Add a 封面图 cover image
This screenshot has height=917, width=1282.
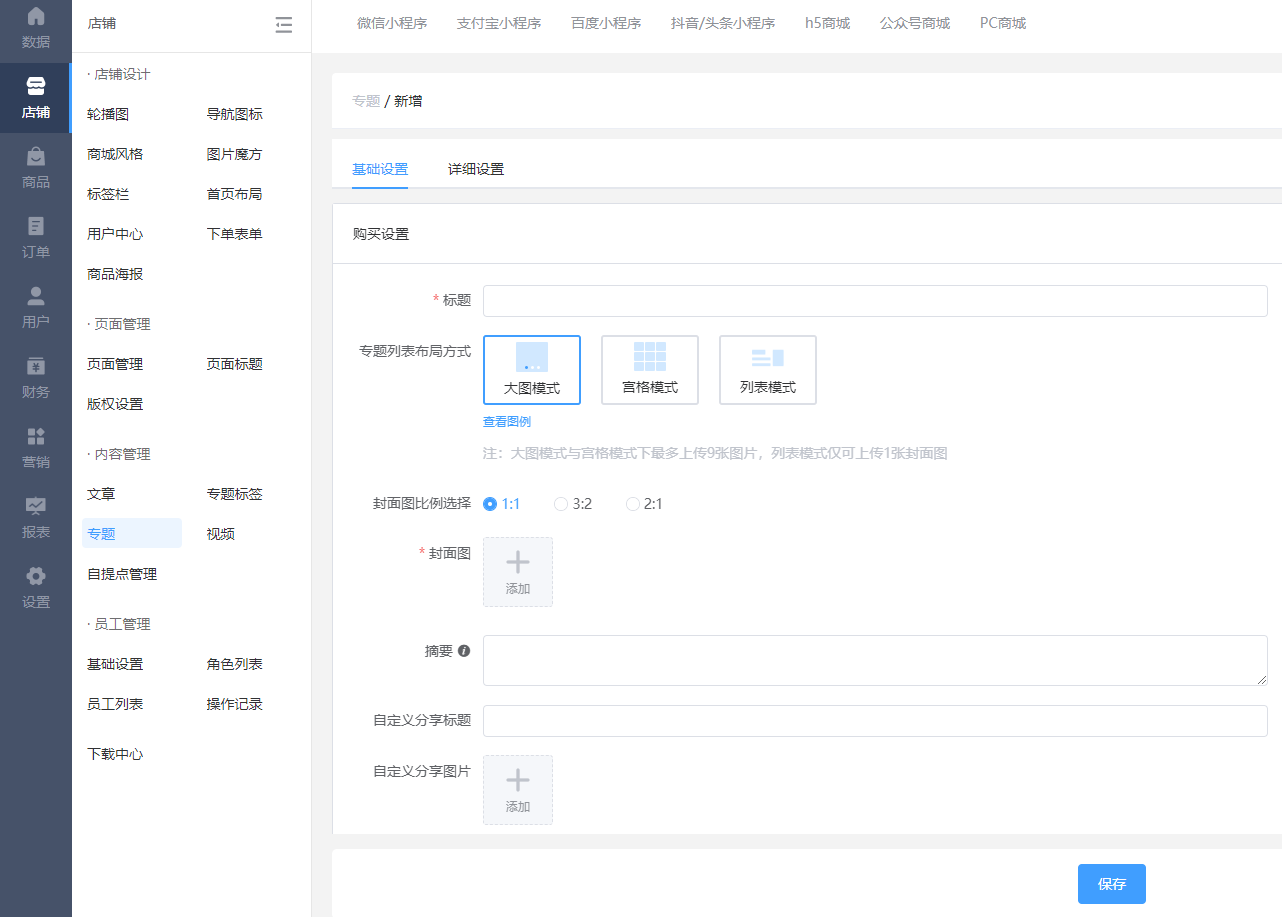(x=518, y=572)
